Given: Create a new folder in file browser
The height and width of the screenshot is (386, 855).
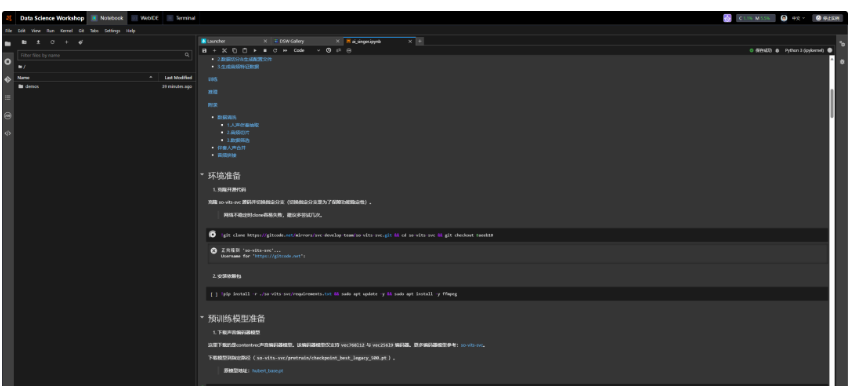Looking at the screenshot, I should [x=24, y=42].
